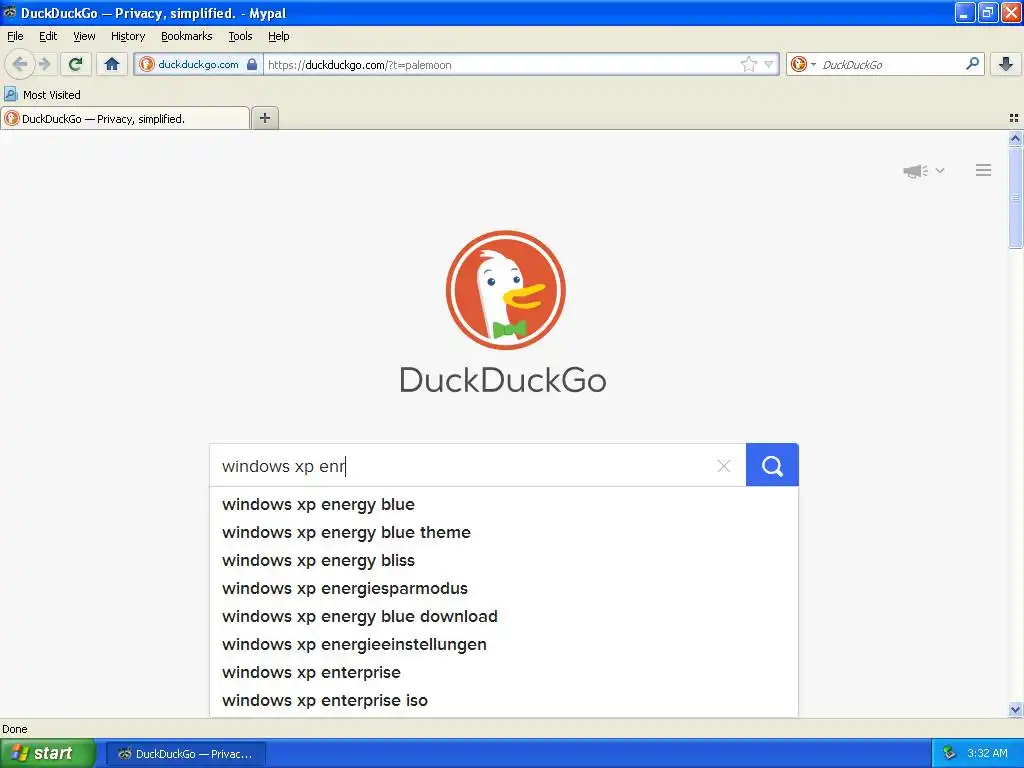Pick suggestion 'windows xp enterprise'

[504, 673]
